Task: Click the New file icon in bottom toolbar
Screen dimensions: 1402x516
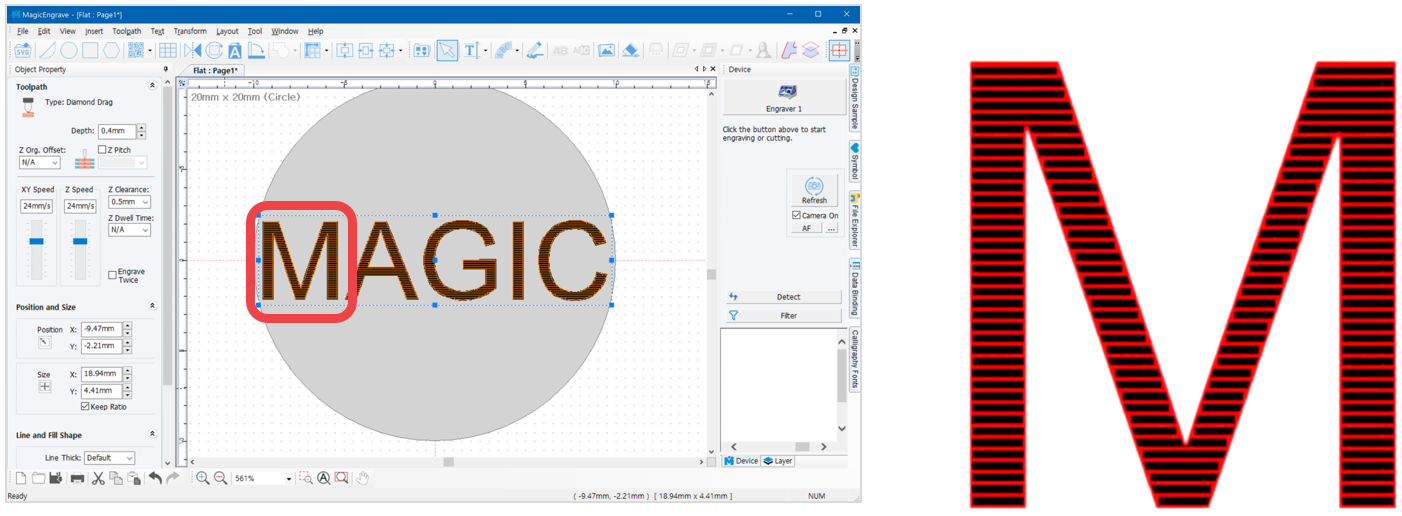Action: point(21,478)
